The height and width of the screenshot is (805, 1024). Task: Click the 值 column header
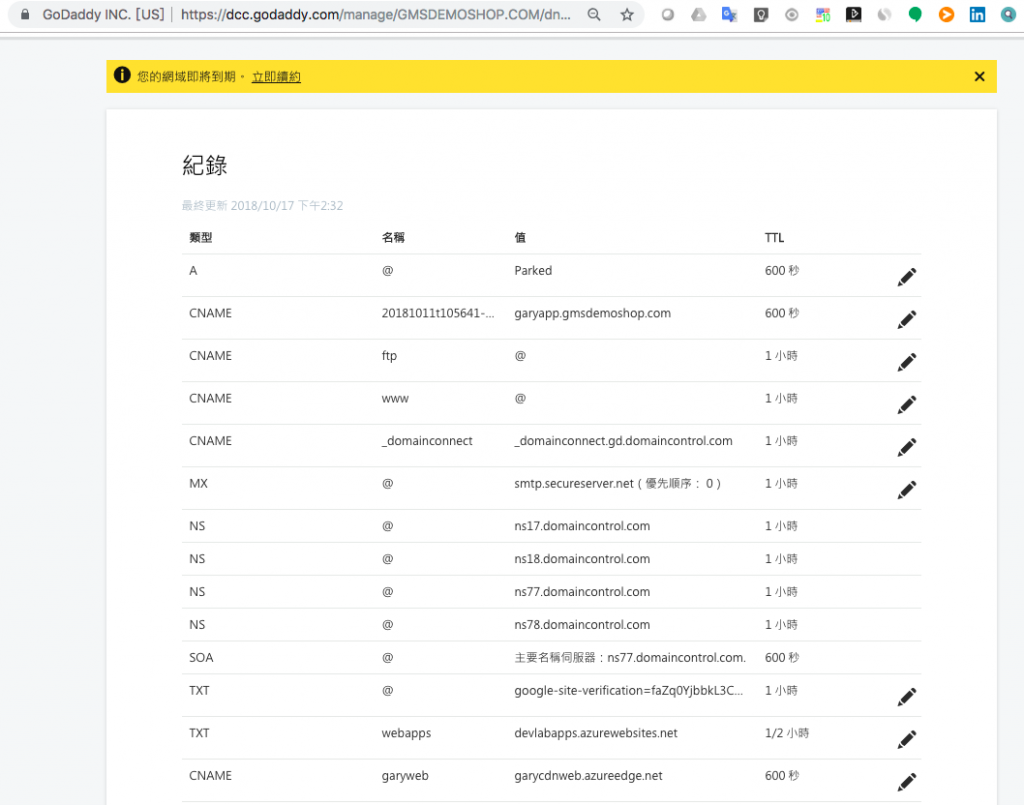(x=520, y=238)
